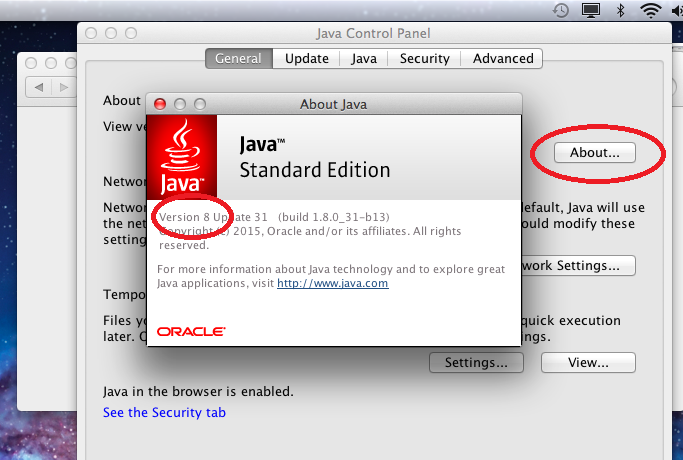
Task: Click Java Control Panel zoom button
Action: tap(131, 33)
